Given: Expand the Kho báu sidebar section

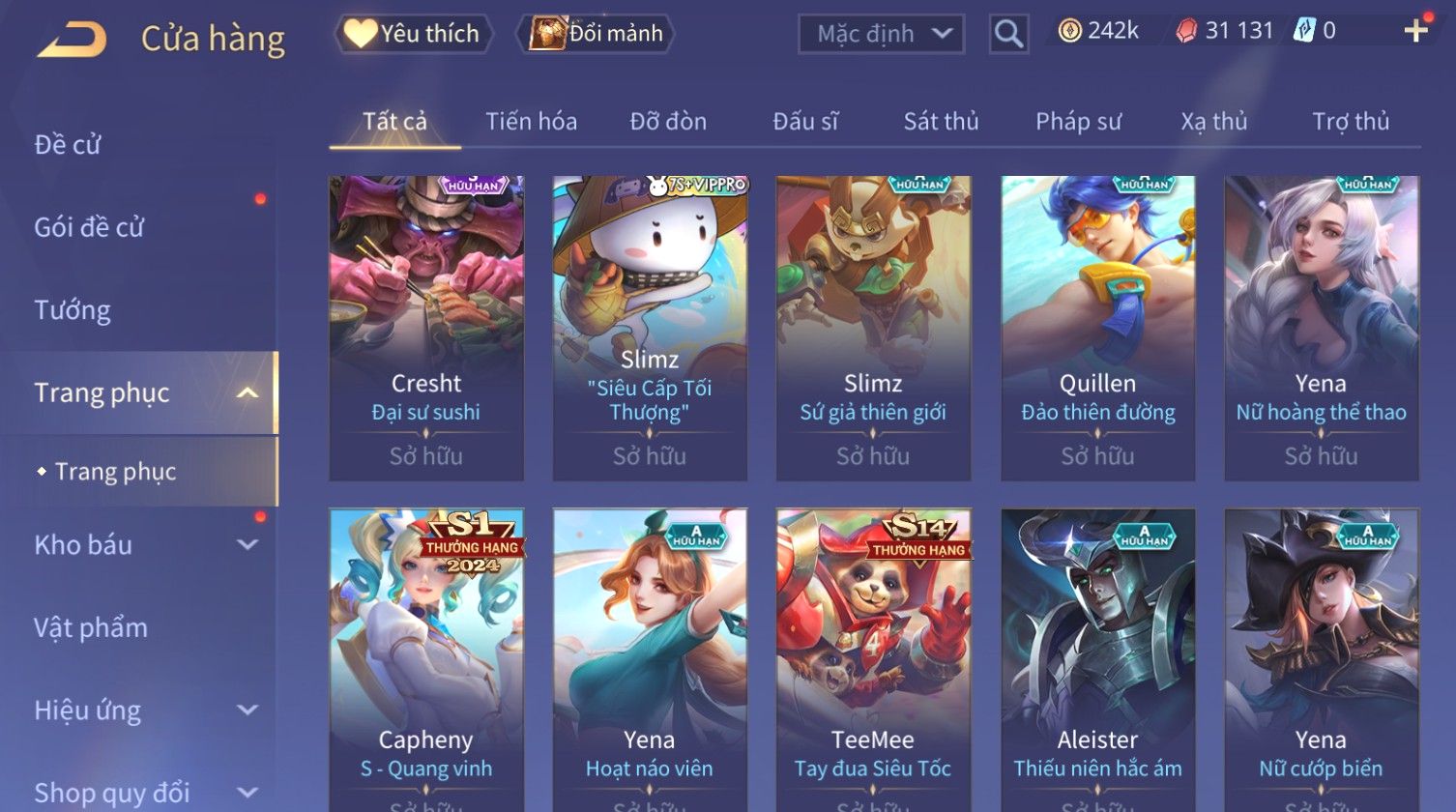Looking at the screenshot, I should coord(248,545).
